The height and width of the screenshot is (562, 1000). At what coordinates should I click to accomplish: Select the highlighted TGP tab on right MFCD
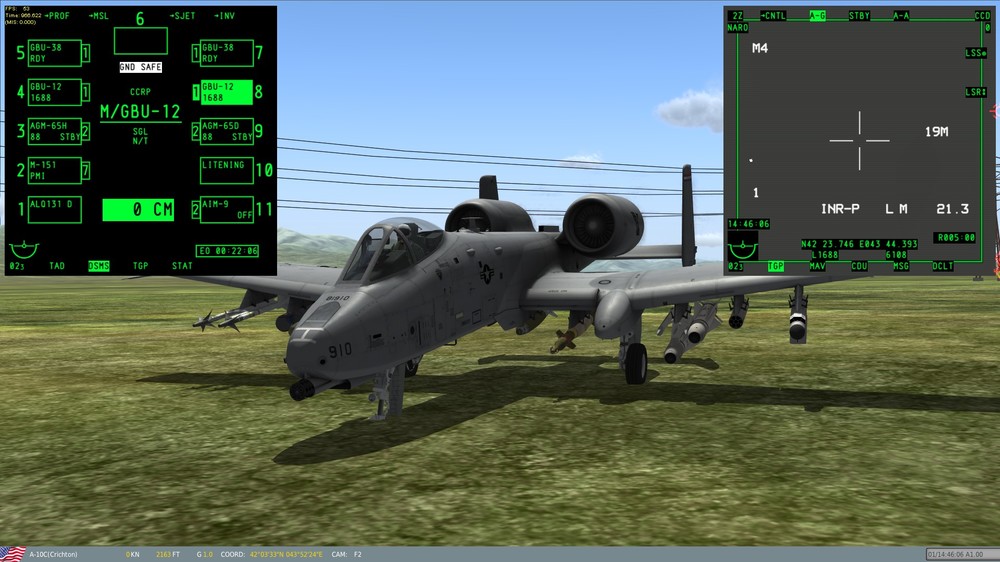pyautogui.click(x=776, y=266)
